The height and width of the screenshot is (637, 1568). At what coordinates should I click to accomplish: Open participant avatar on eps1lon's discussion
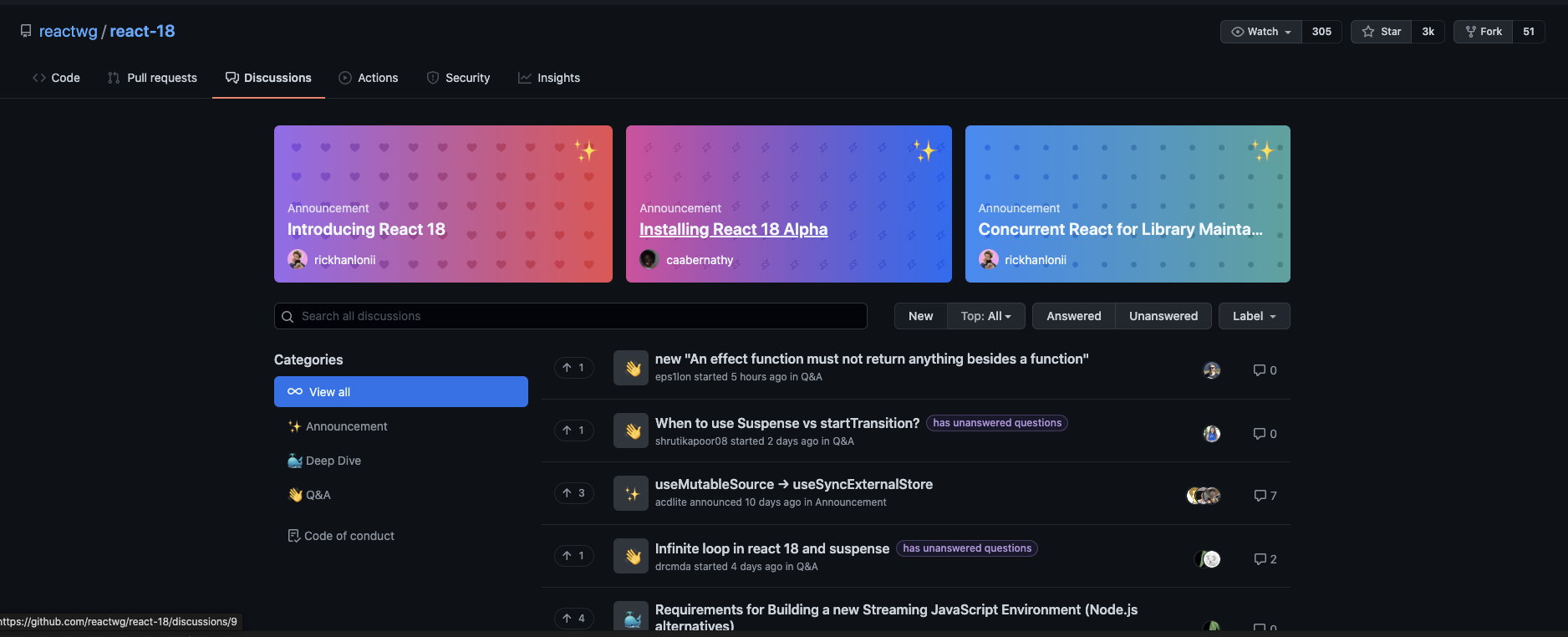click(x=1212, y=370)
